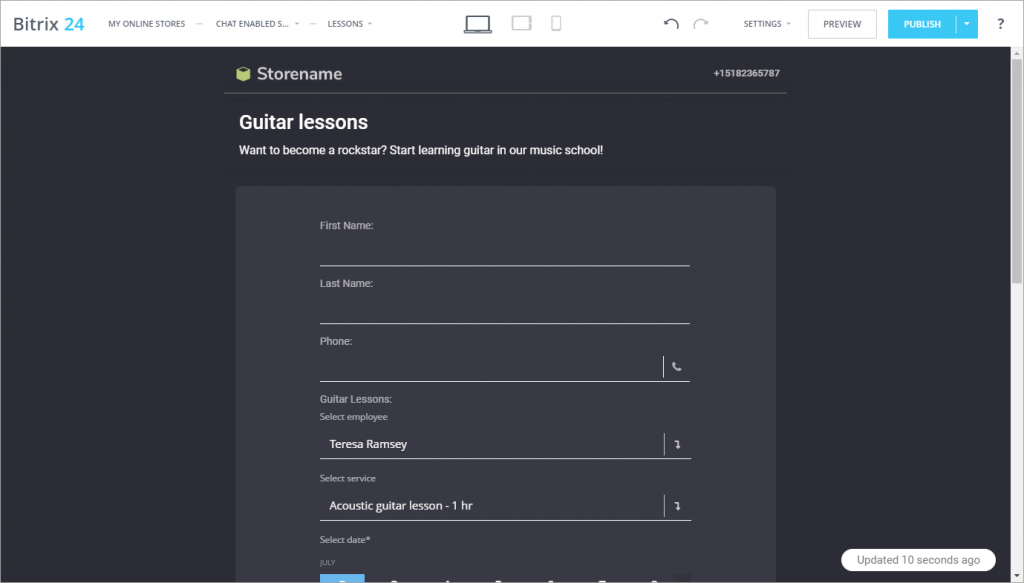Click the blue Publish button

[x=921, y=24]
